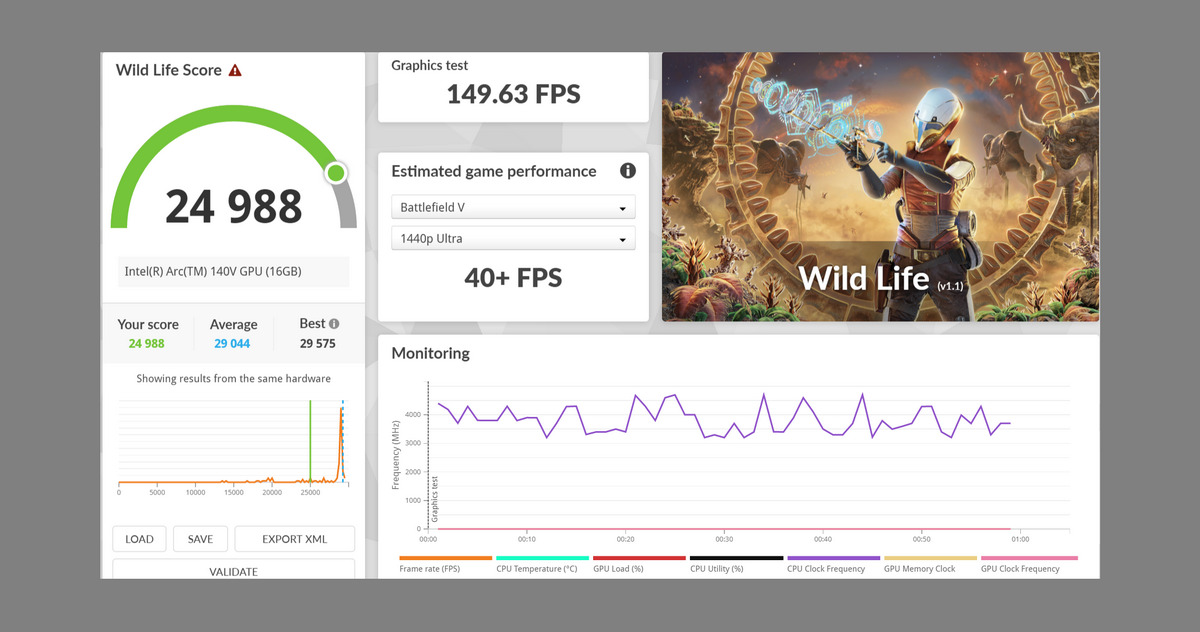The height and width of the screenshot is (632, 1200).
Task: Click the VALIDATE button
Action: click(234, 570)
